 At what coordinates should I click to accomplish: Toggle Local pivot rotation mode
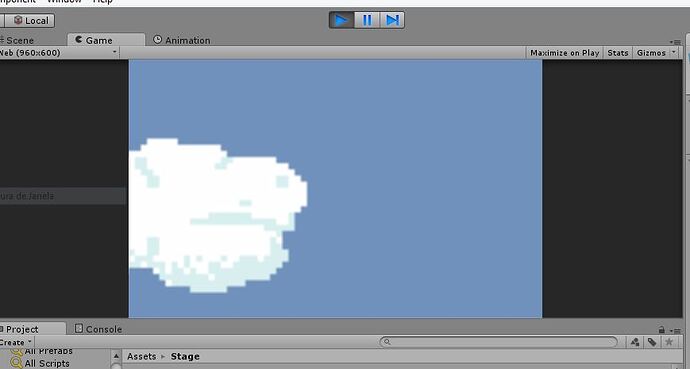pos(30,21)
